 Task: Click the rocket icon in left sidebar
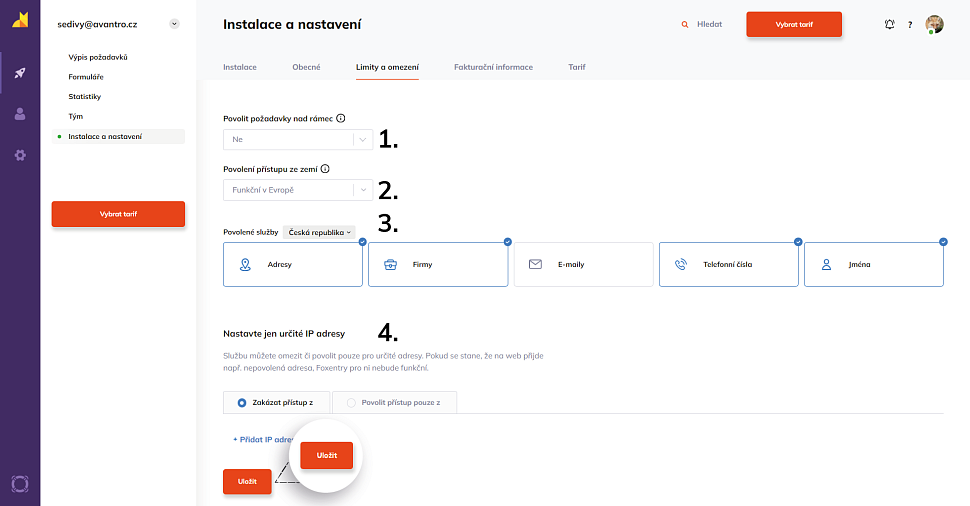pos(20,73)
